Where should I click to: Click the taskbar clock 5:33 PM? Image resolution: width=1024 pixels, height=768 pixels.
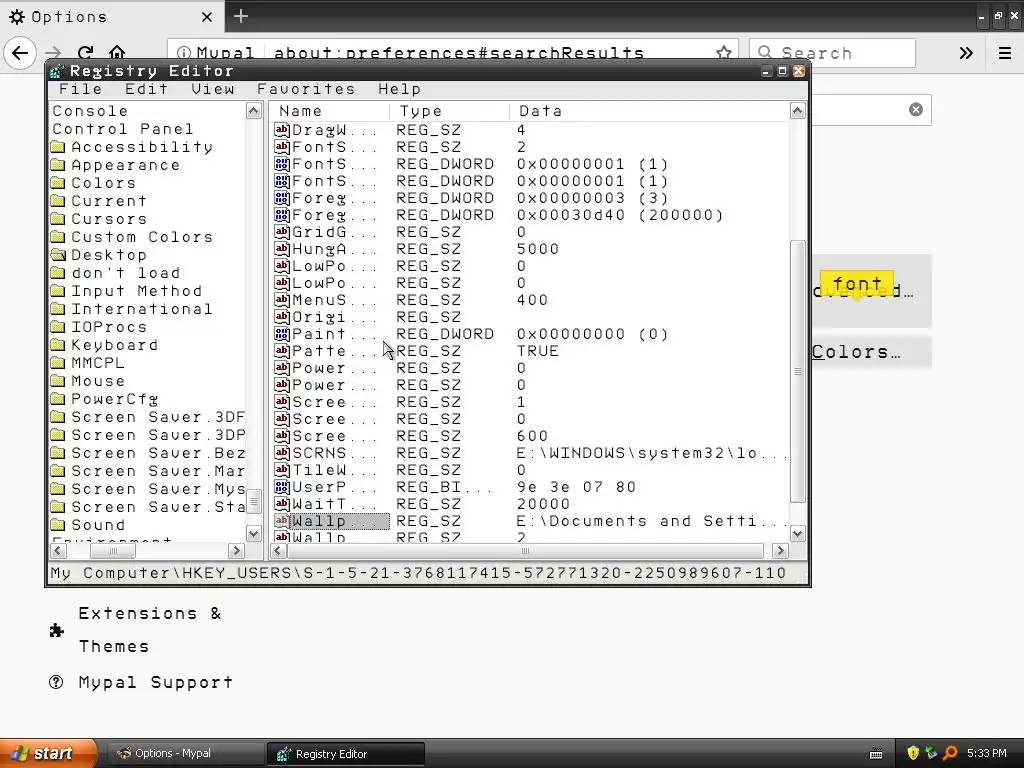point(987,754)
